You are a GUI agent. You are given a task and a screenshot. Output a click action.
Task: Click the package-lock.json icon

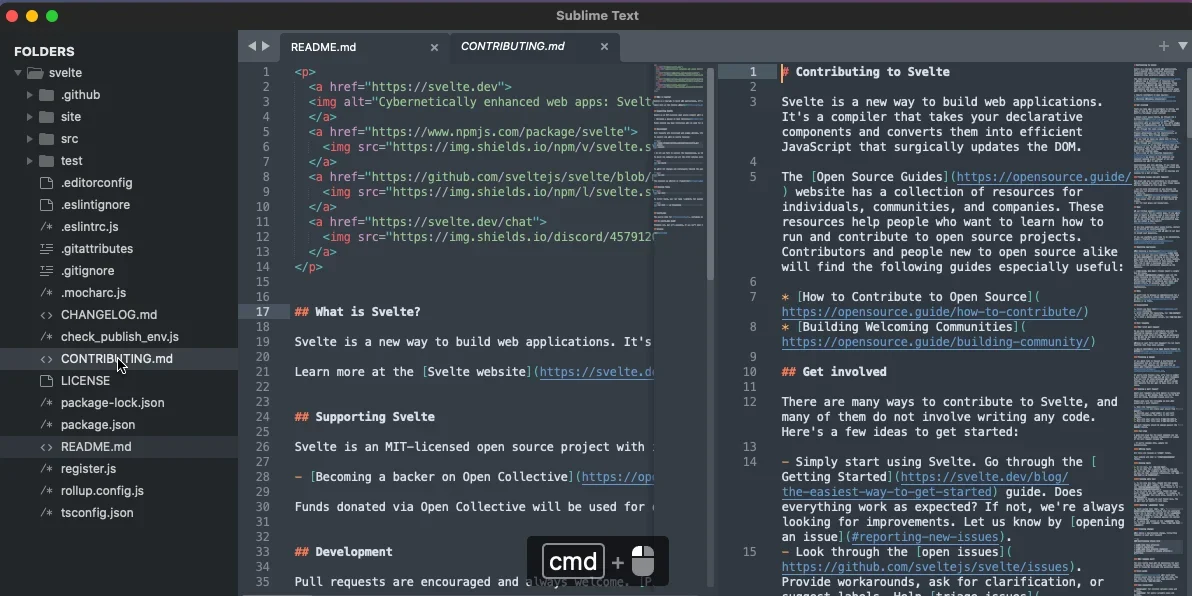pos(46,403)
